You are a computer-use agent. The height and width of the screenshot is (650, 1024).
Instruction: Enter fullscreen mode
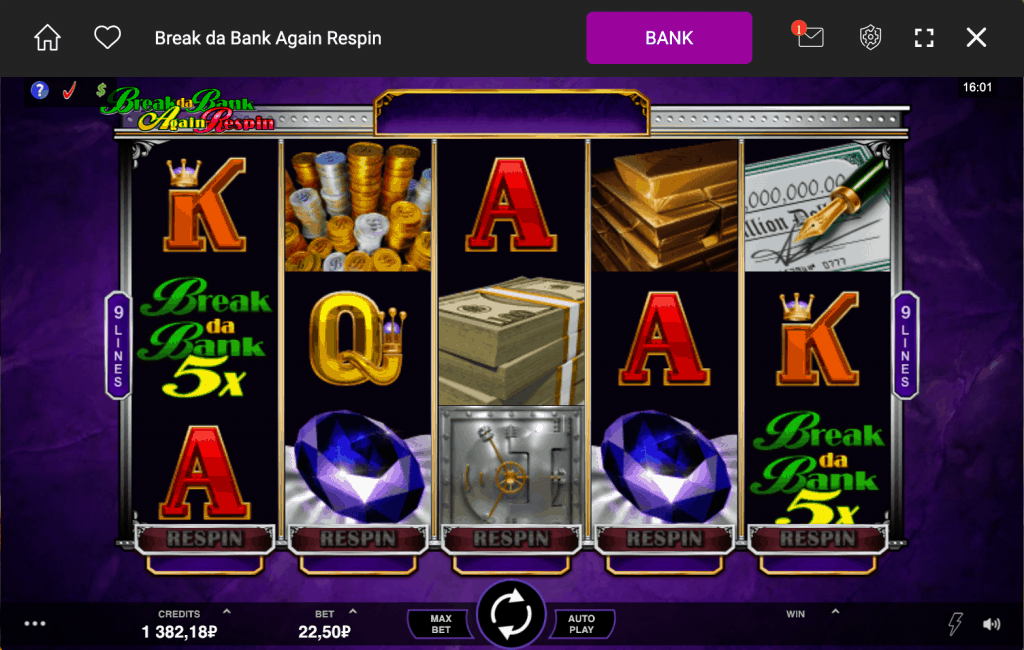click(923, 38)
